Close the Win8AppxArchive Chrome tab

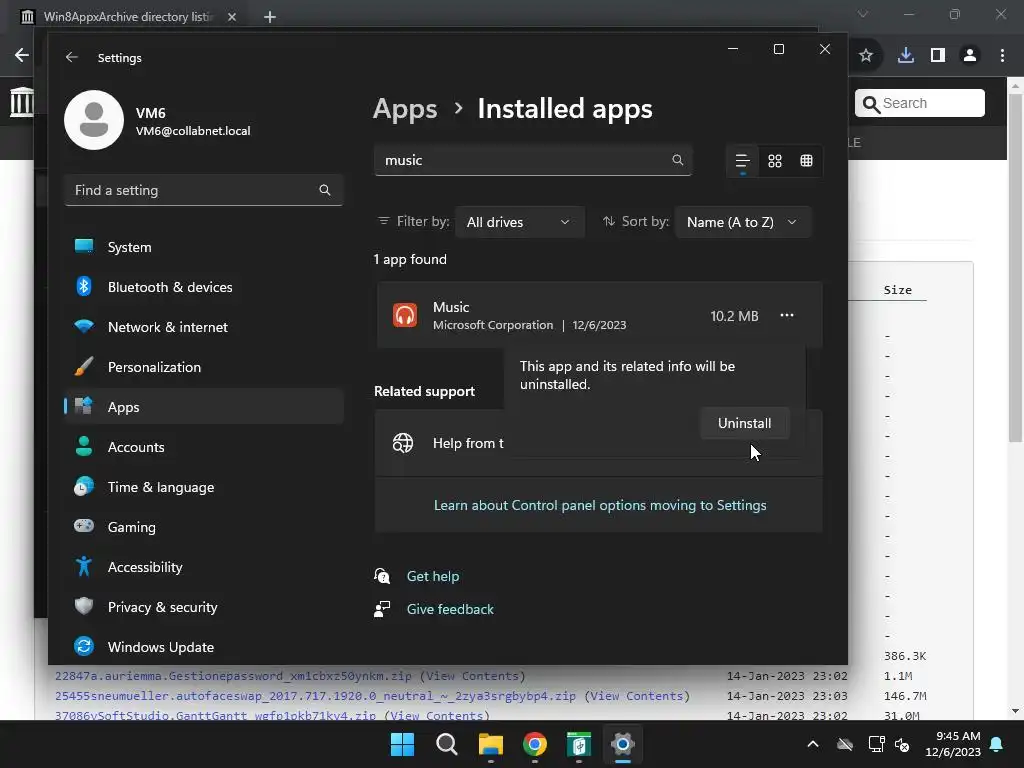232,17
